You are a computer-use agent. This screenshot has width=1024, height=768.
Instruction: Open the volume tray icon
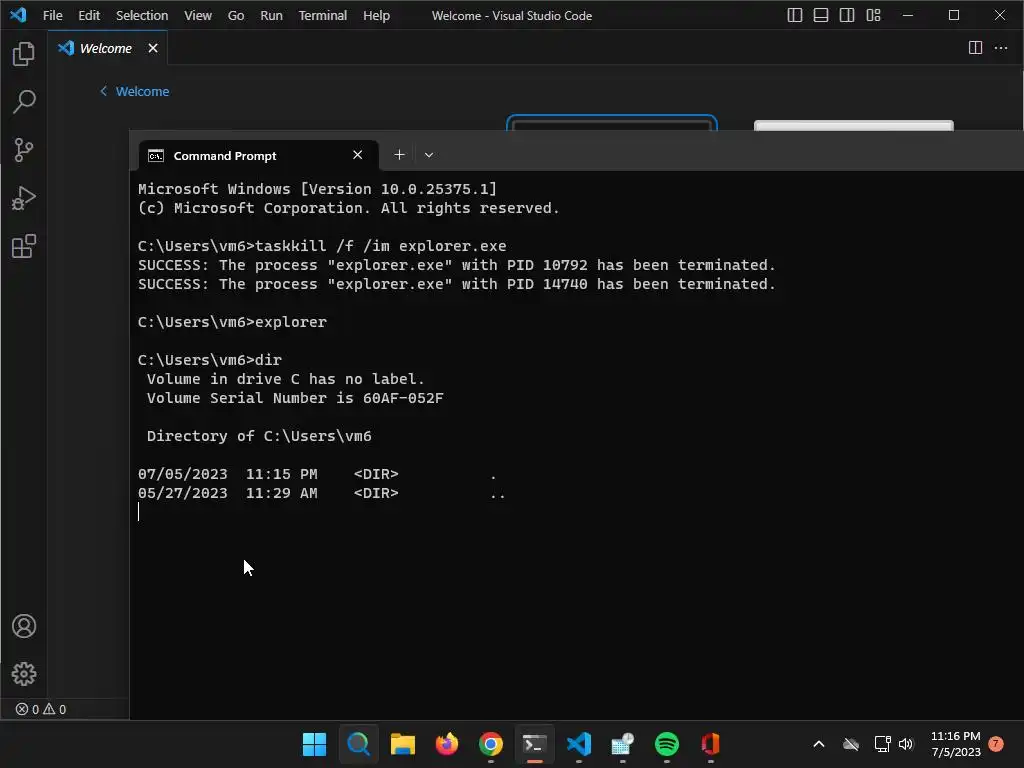pos(906,744)
